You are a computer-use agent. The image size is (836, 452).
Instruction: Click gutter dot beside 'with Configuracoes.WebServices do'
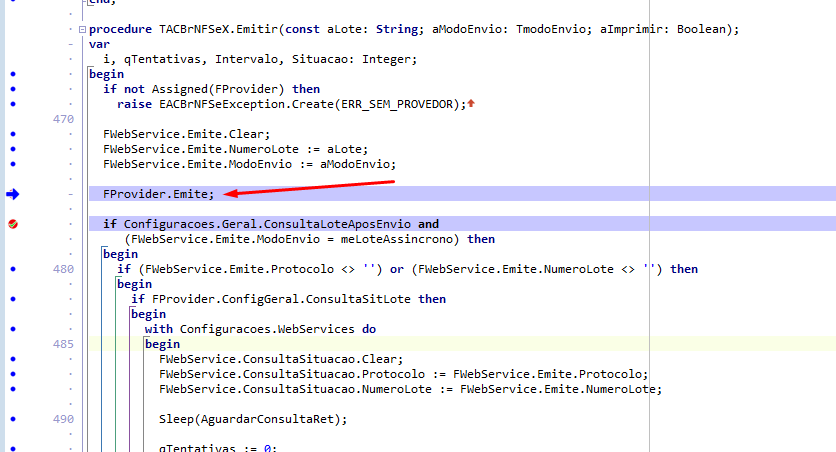pyautogui.click(x=13, y=329)
